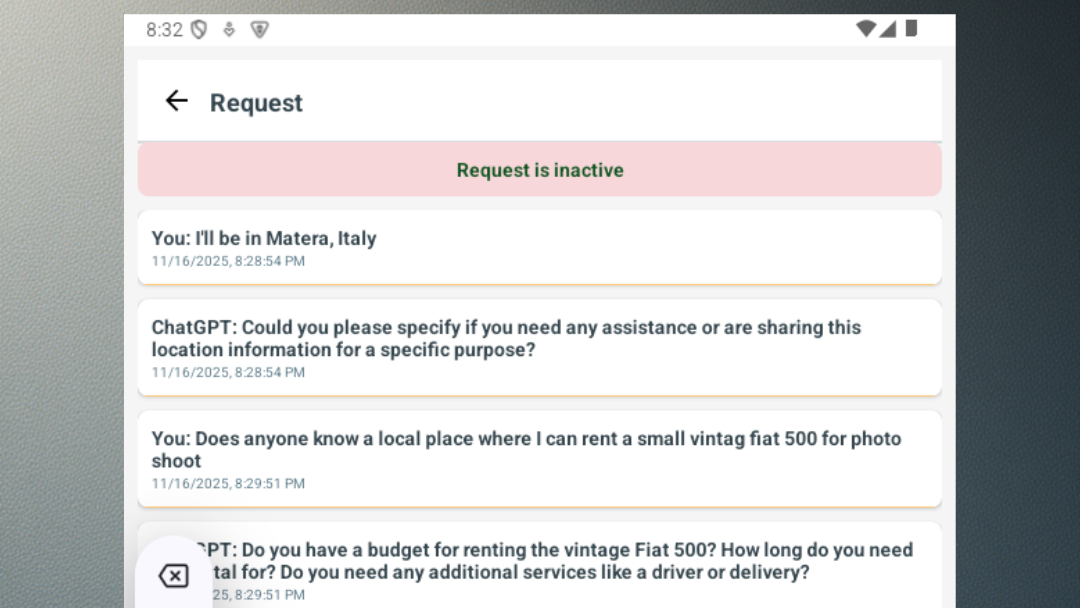Dismiss the 'Request is inactive' banner

(x=539, y=169)
